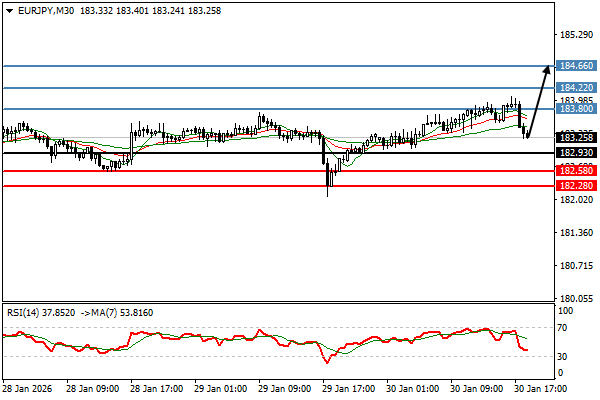Click the red 182.580 support label
The width and height of the screenshot is (600, 400).
point(576,171)
